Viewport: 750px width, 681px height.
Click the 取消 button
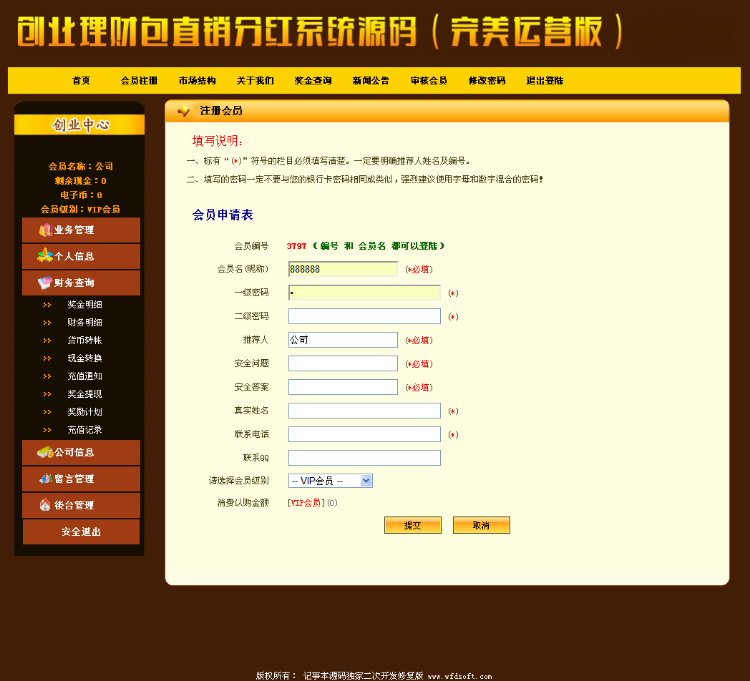pyautogui.click(x=481, y=525)
